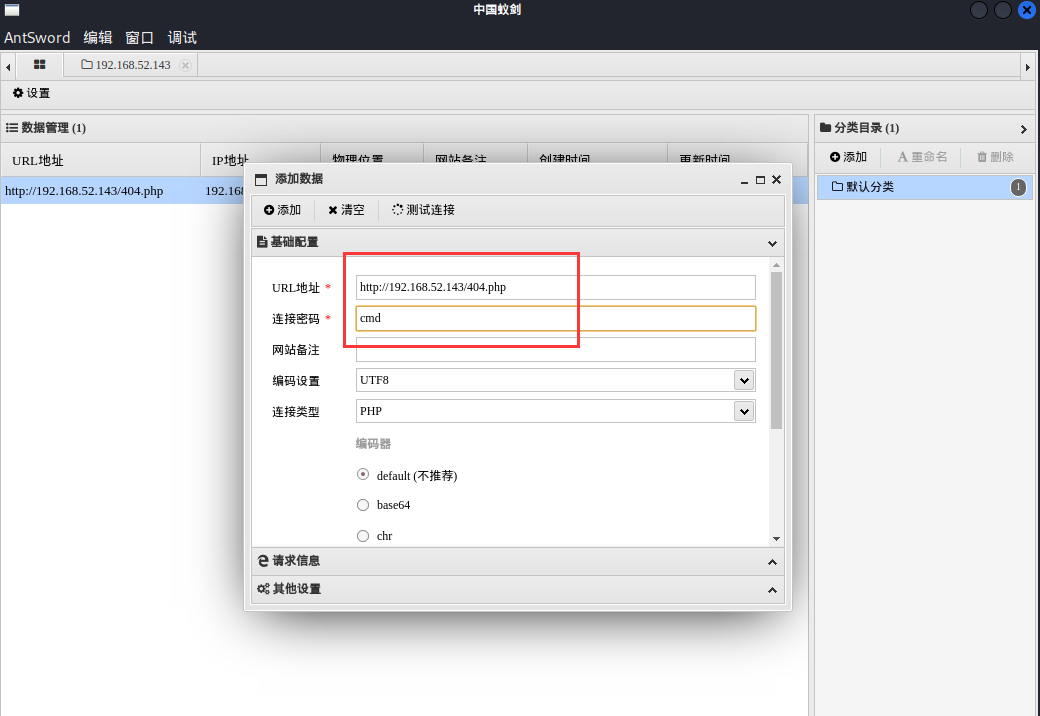Expand the 请求信息 section
Screen dimensions: 1040x716
click(x=772, y=562)
